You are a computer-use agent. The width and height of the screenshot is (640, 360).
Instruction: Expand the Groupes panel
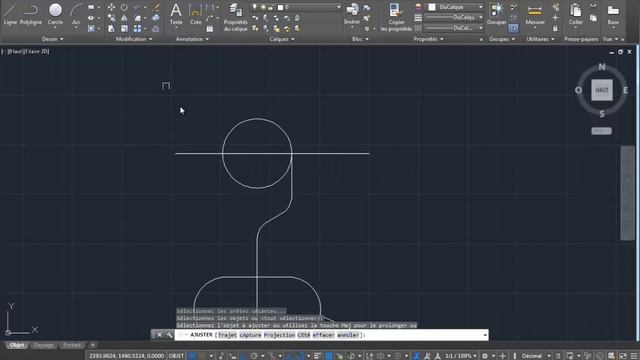pos(502,39)
